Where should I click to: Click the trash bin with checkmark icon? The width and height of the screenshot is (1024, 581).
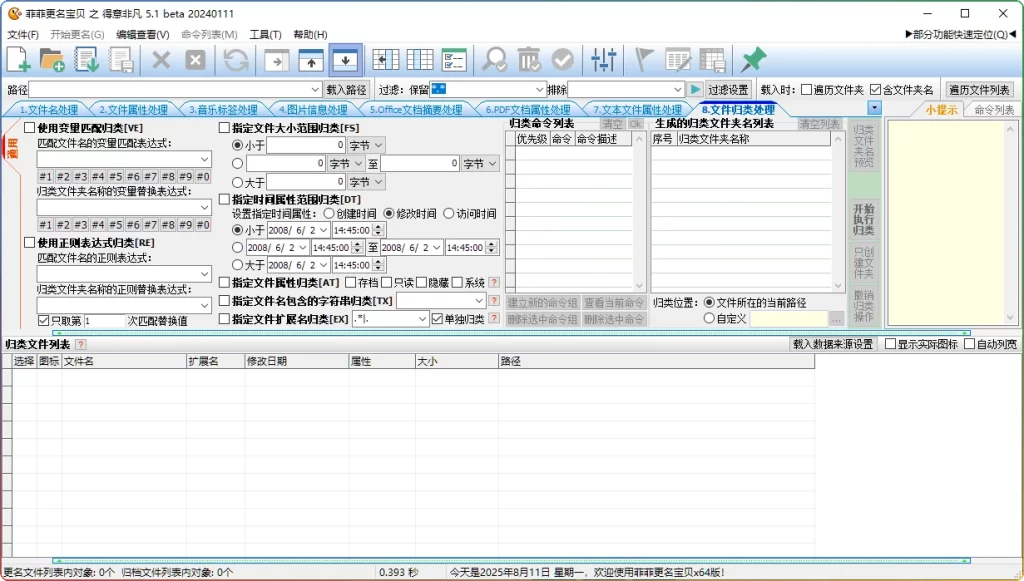pyautogui.click(x=528, y=59)
